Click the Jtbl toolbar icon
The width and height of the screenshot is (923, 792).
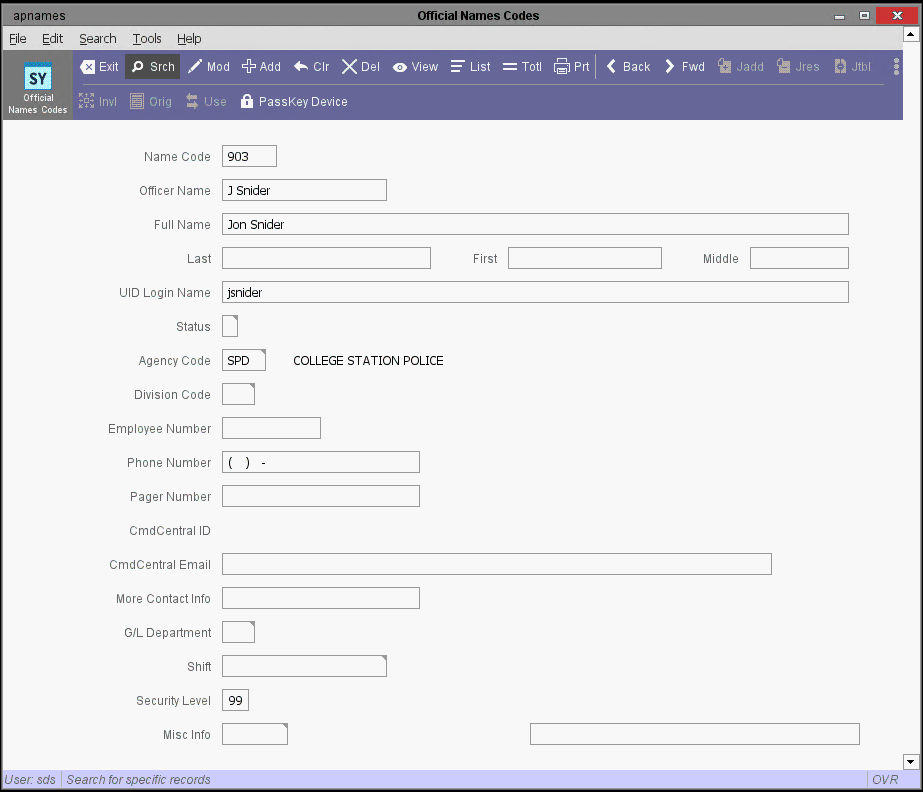852,67
